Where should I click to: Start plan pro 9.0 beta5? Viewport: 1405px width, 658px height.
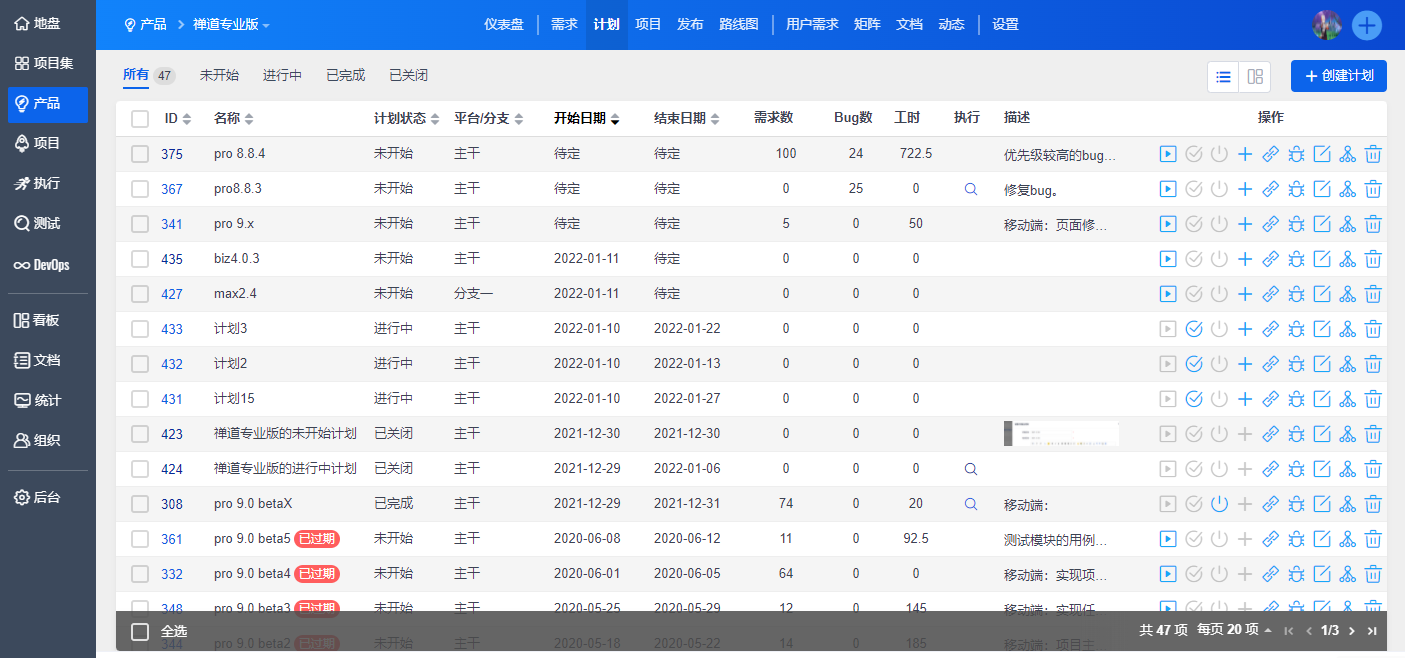click(1167, 539)
